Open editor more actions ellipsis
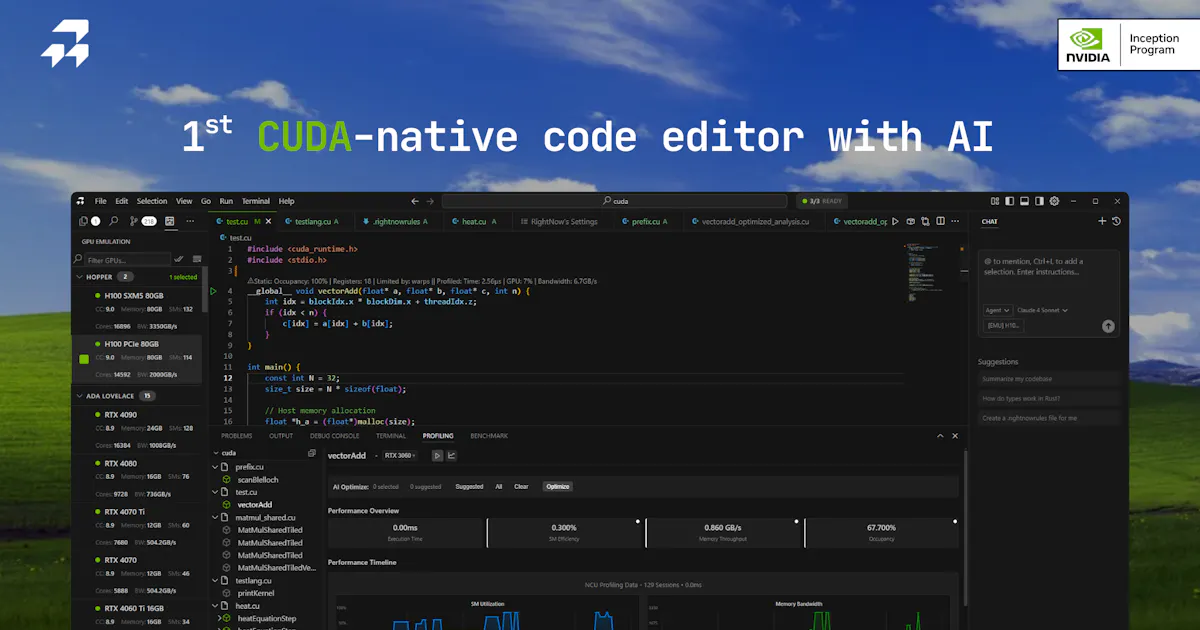Viewport: 1200px width, 630px height. click(954, 221)
